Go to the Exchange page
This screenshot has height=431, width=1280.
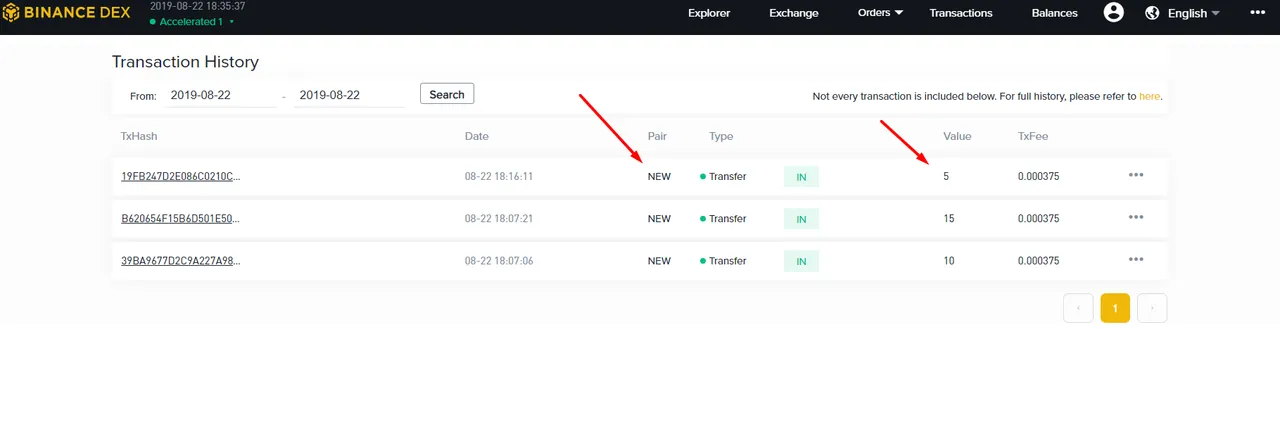click(794, 13)
